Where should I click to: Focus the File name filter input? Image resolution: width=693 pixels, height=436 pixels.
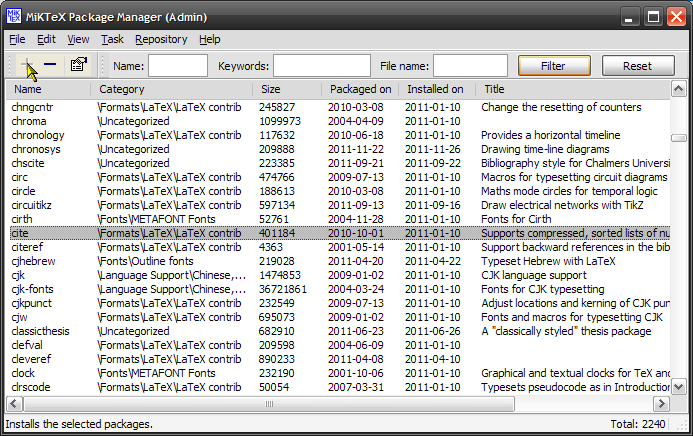pyautogui.click(x=470, y=66)
